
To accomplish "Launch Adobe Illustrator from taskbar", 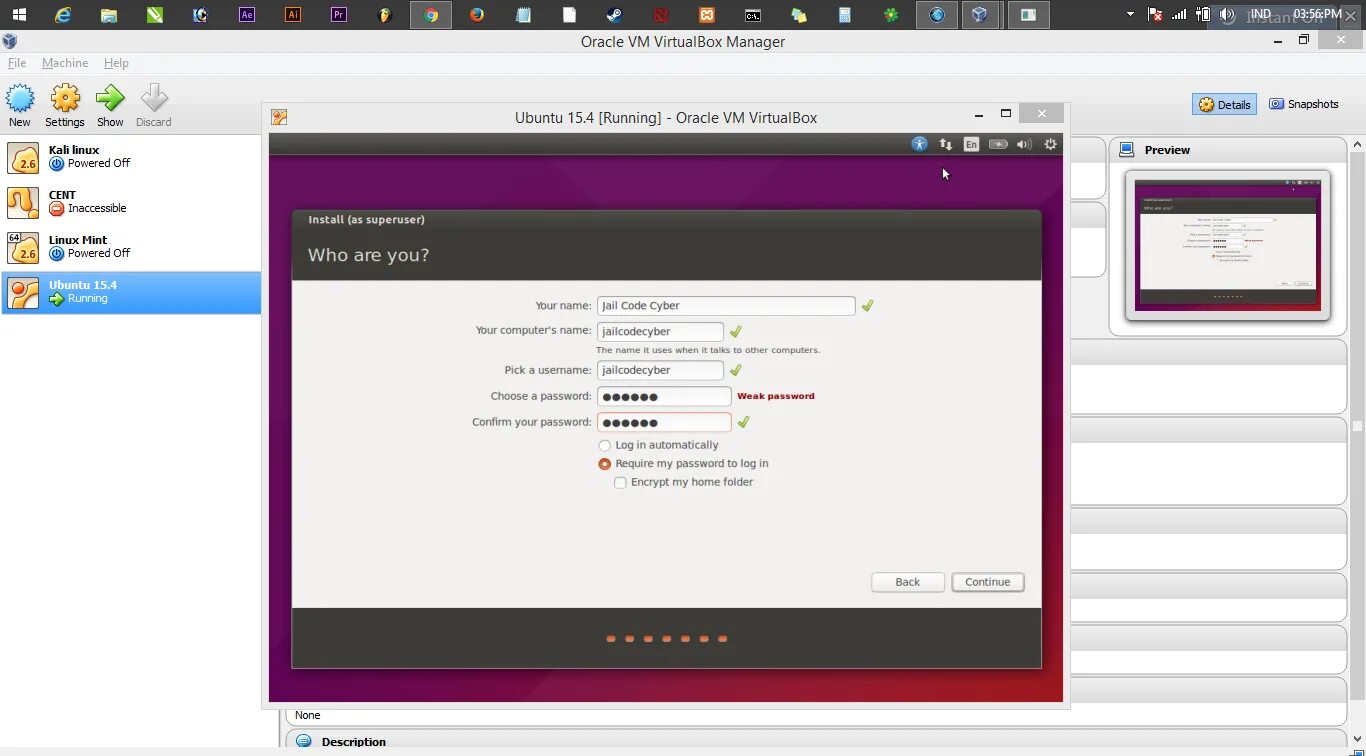I will 293,15.
